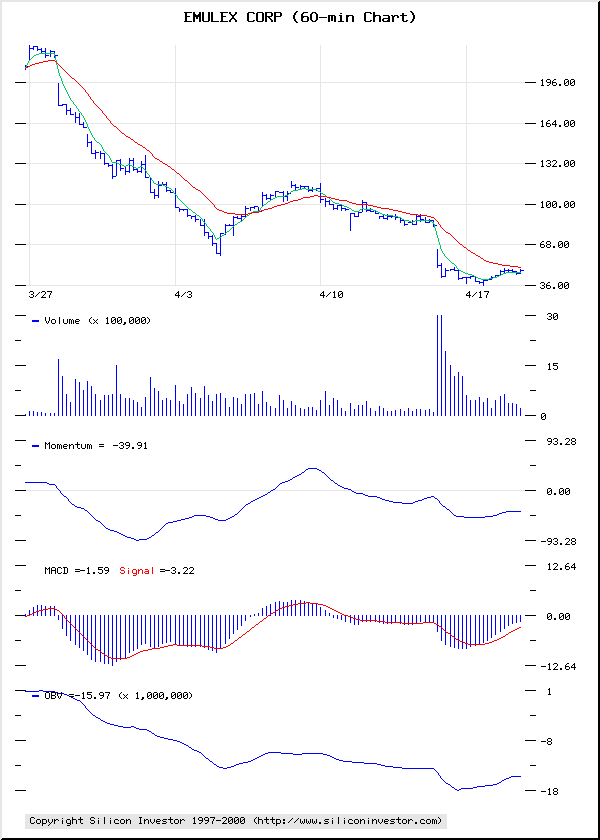Click the blue marker beside the OBV legend

click(x=36, y=696)
